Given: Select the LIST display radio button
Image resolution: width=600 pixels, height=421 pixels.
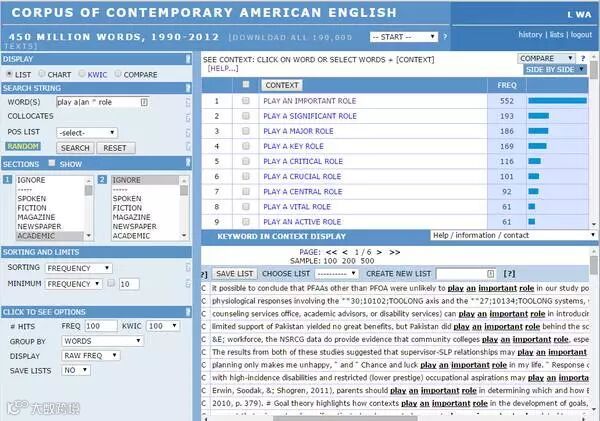Looking at the screenshot, I should (9, 74).
